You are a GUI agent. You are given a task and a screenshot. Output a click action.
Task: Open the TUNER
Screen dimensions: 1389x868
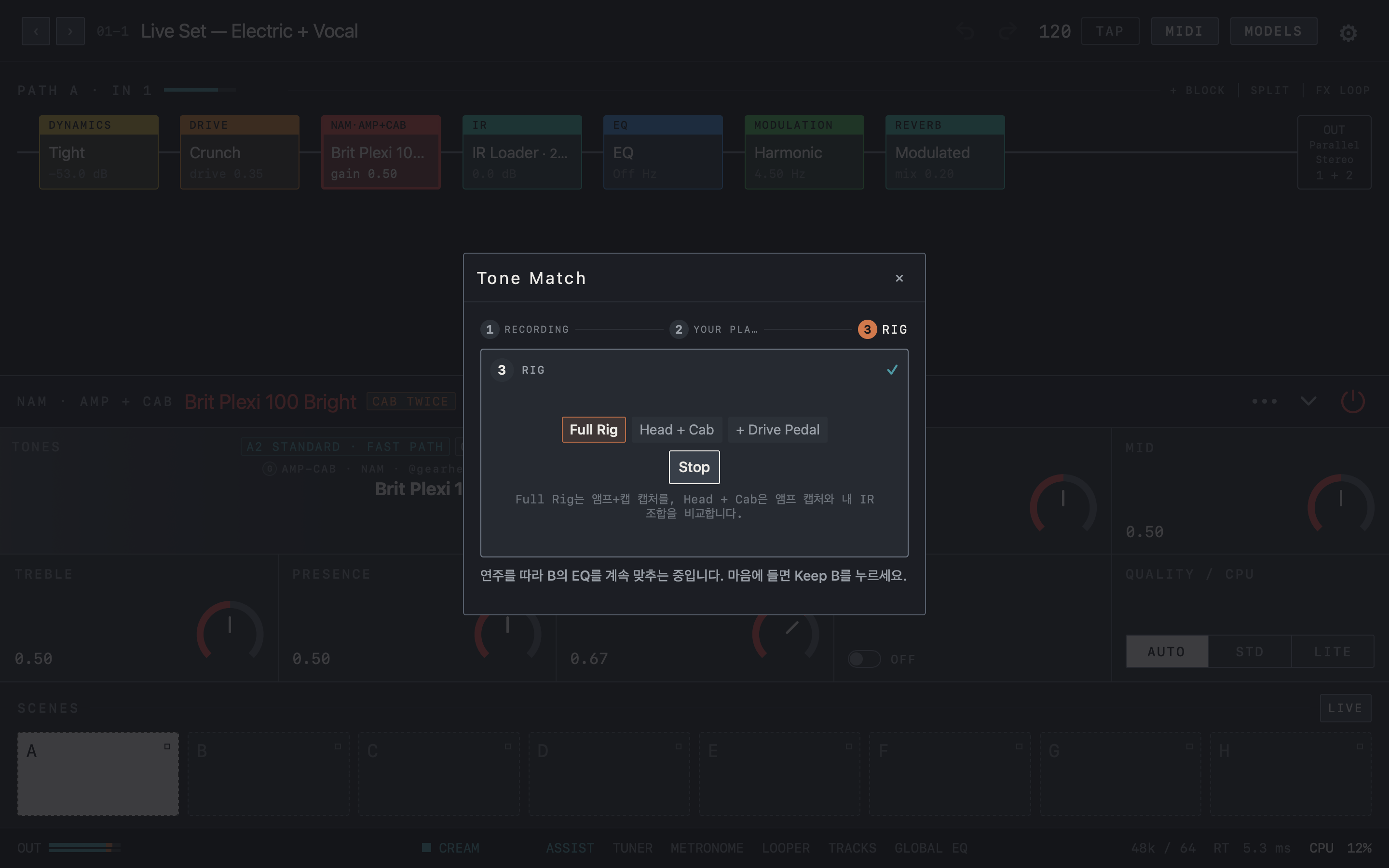click(632, 848)
